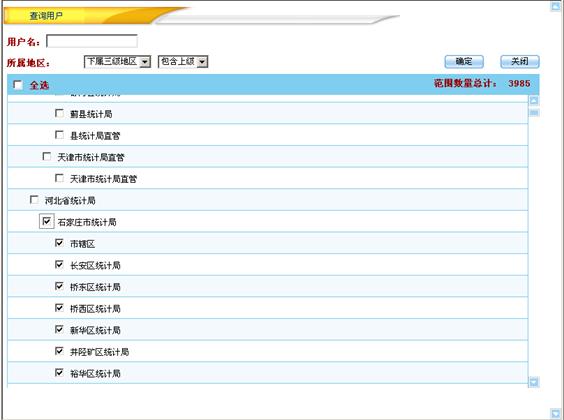Click the page scroll-down arrow at bottom right

pos(556,413)
